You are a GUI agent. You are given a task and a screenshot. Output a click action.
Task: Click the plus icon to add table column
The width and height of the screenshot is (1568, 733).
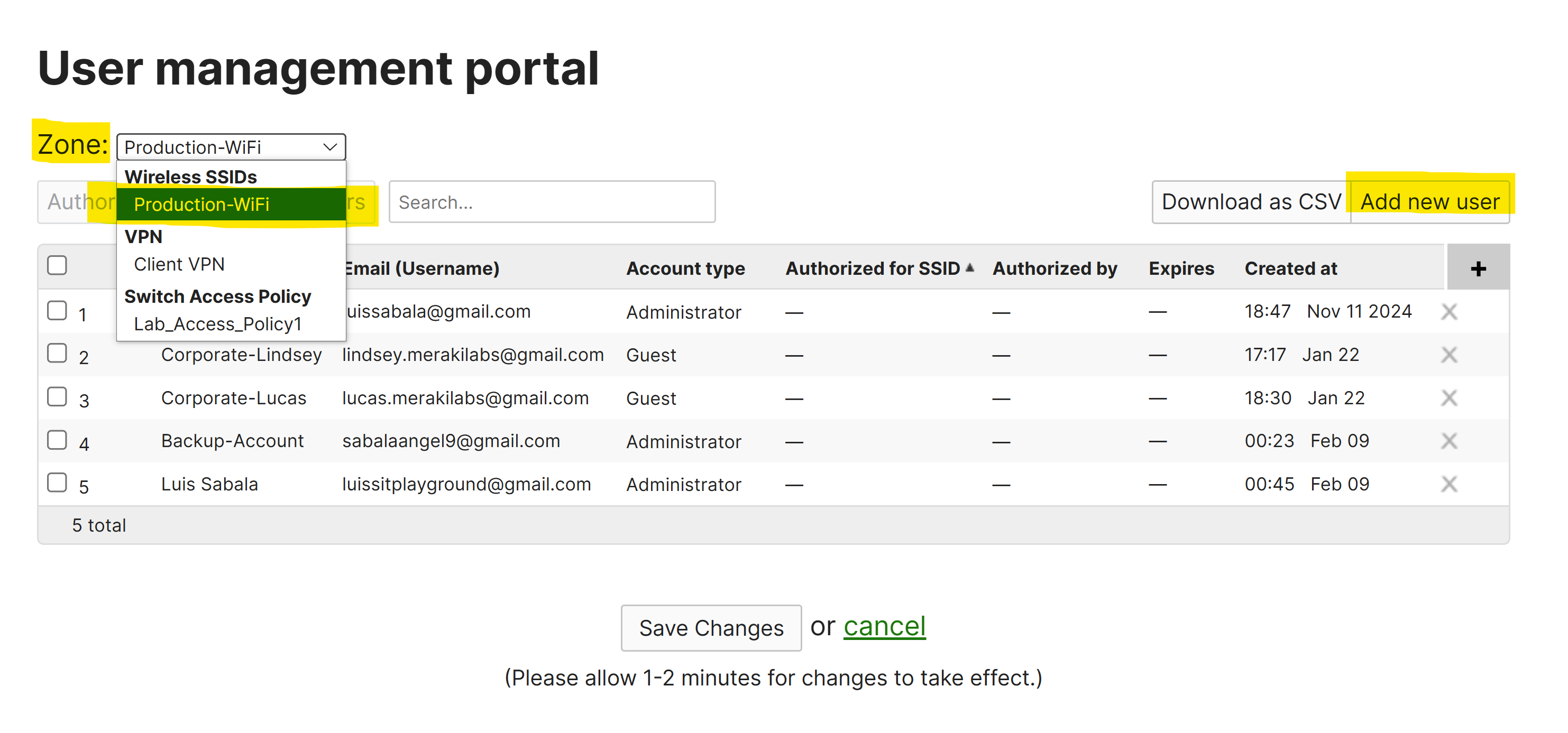click(x=1477, y=268)
